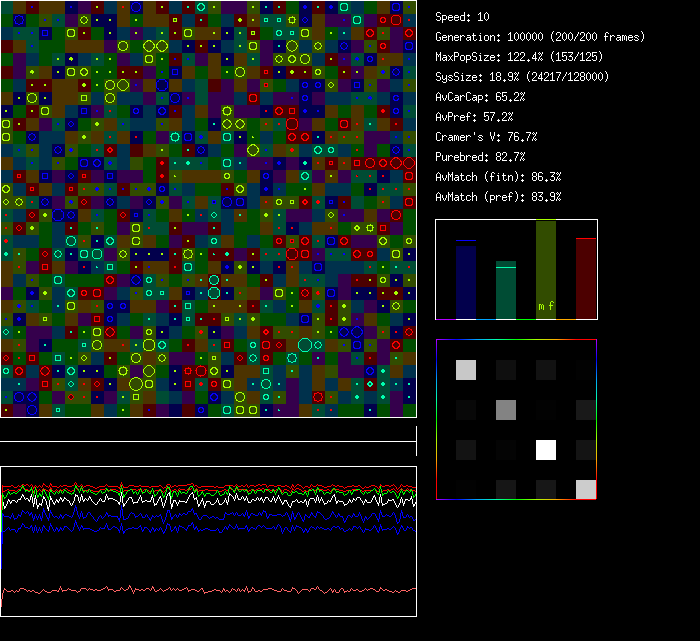Screen dimensions: 700x641
Task: Click the SysSize 18.9% statistic
Action: (522, 77)
